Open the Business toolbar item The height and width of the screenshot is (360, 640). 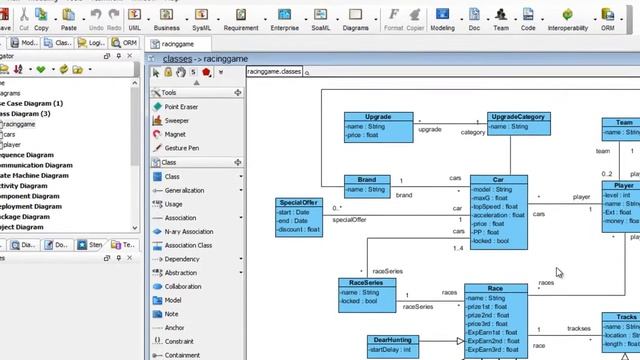click(x=166, y=19)
